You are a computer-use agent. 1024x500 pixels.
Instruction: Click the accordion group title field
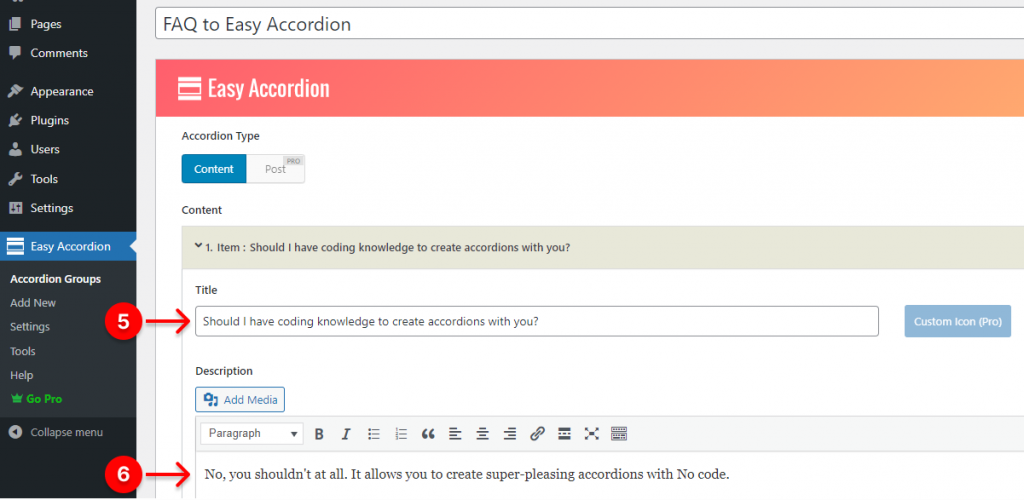(589, 25)
